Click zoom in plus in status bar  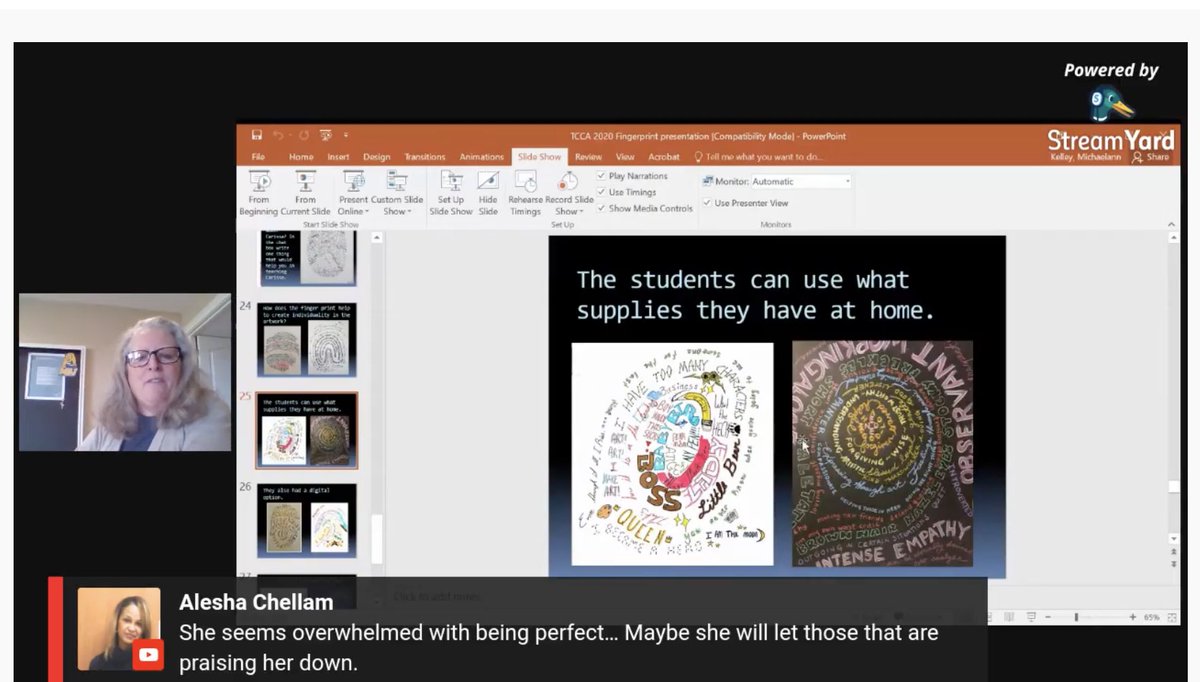(1132, 617)
